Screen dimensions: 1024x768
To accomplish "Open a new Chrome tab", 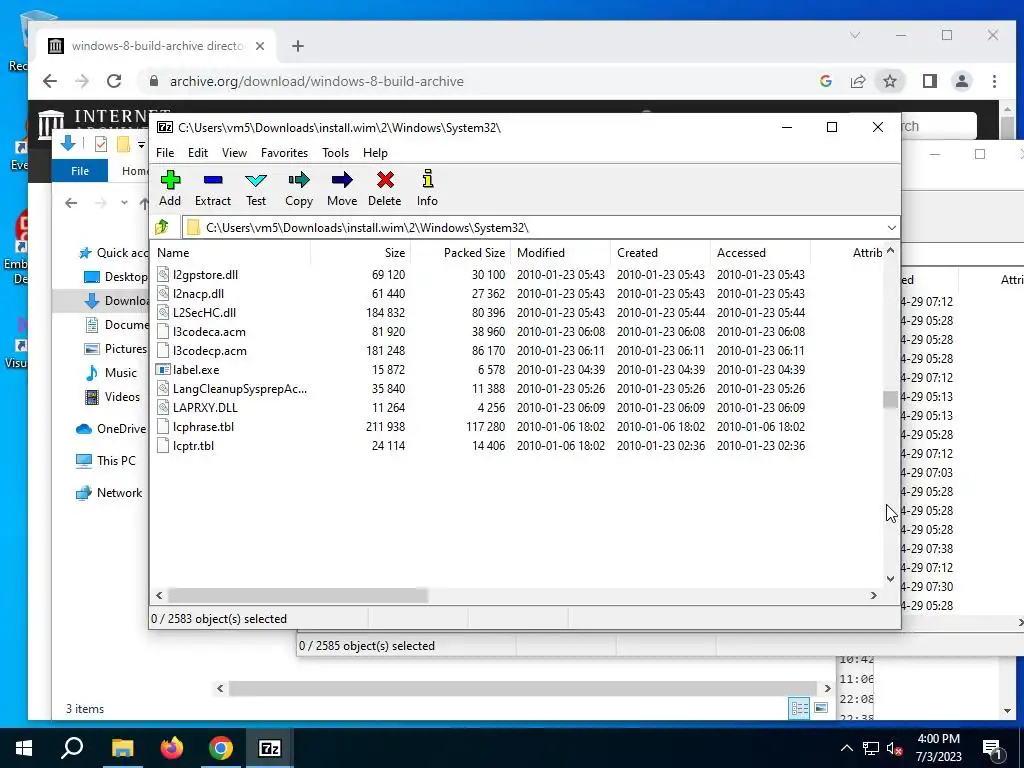I will click(x=298, y=46).
